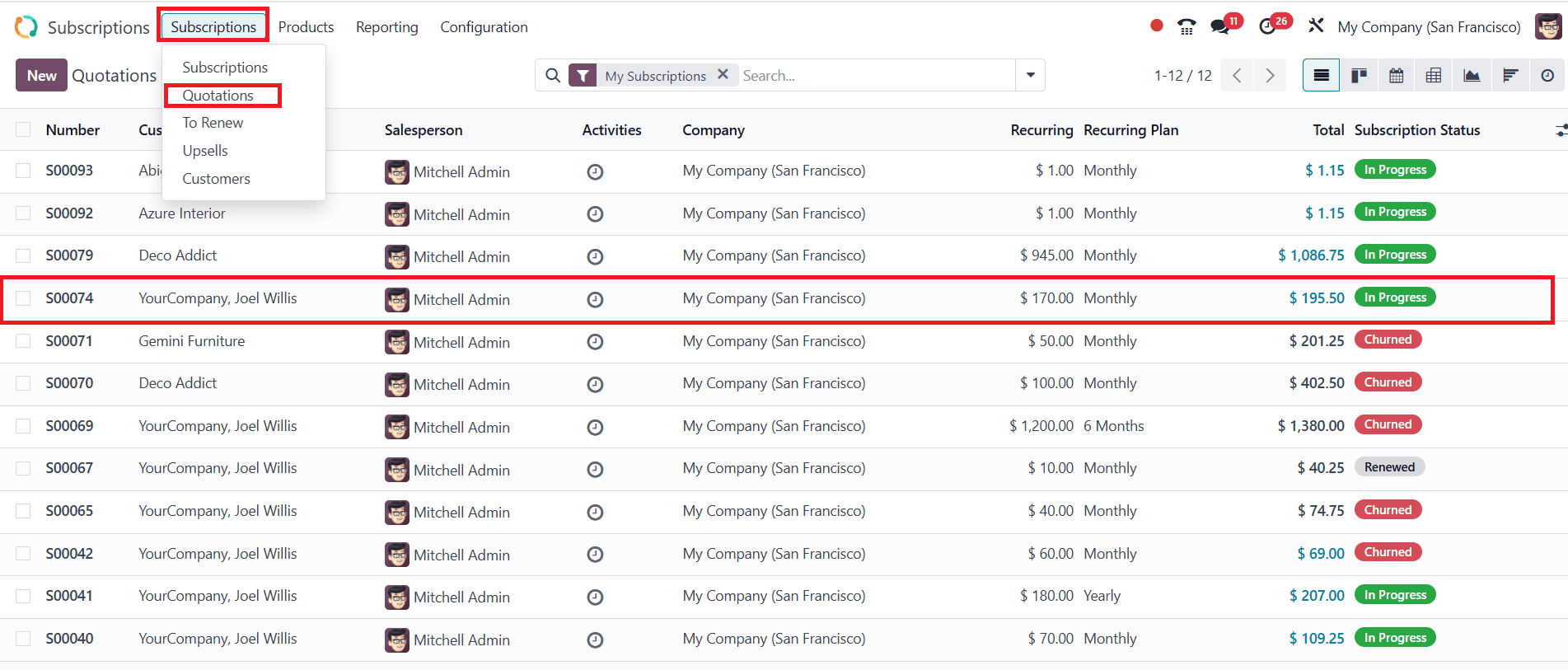The image size is (1568, 670).
Task: Choose Subscriptions in the dropdown menu
Action: click(x=225, y=67)
